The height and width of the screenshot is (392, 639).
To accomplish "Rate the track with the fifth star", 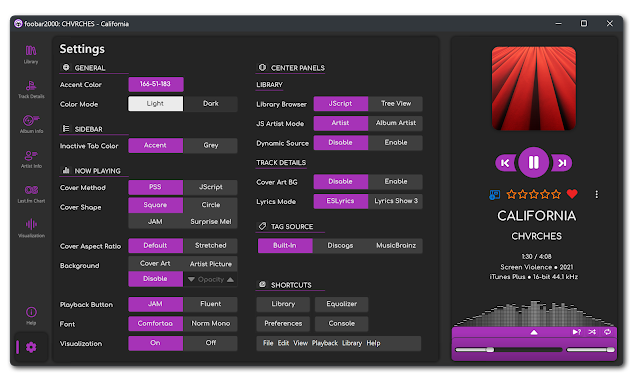I will click(556, 194).
